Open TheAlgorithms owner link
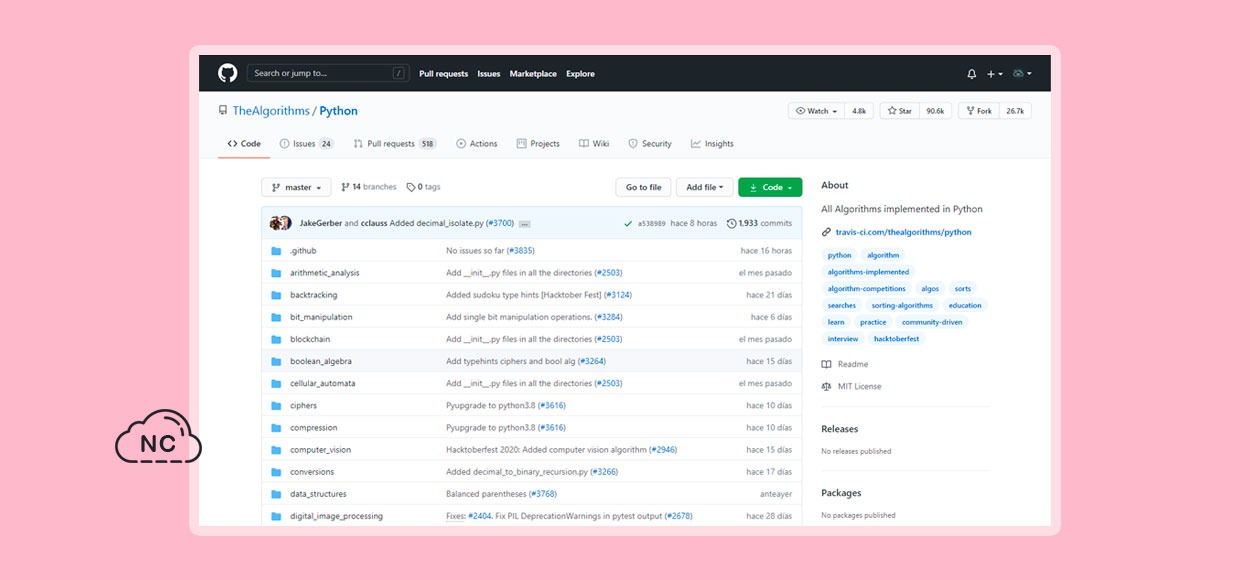1250x580 pixels. 270,111
